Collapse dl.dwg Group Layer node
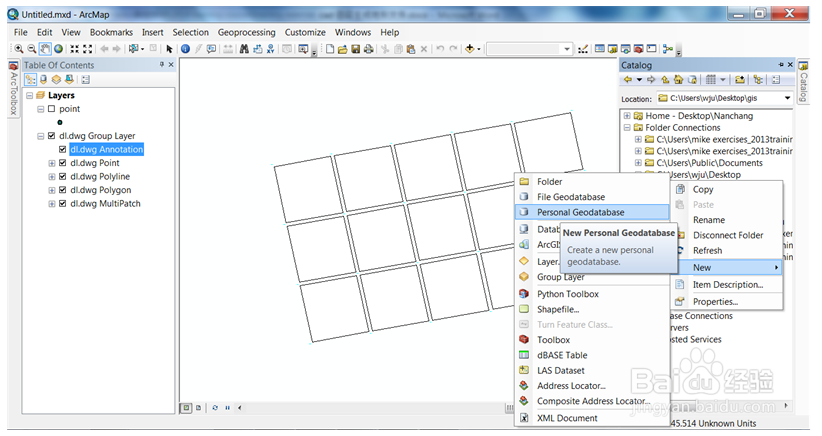The height and width of the screenshot is (436, 822). (40, 136)
